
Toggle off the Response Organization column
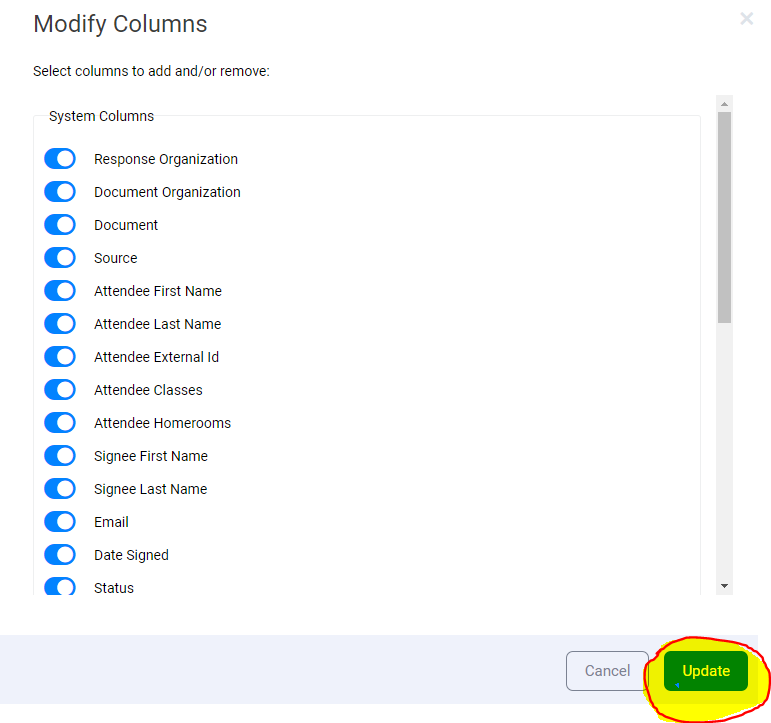[x=60, y=159]
